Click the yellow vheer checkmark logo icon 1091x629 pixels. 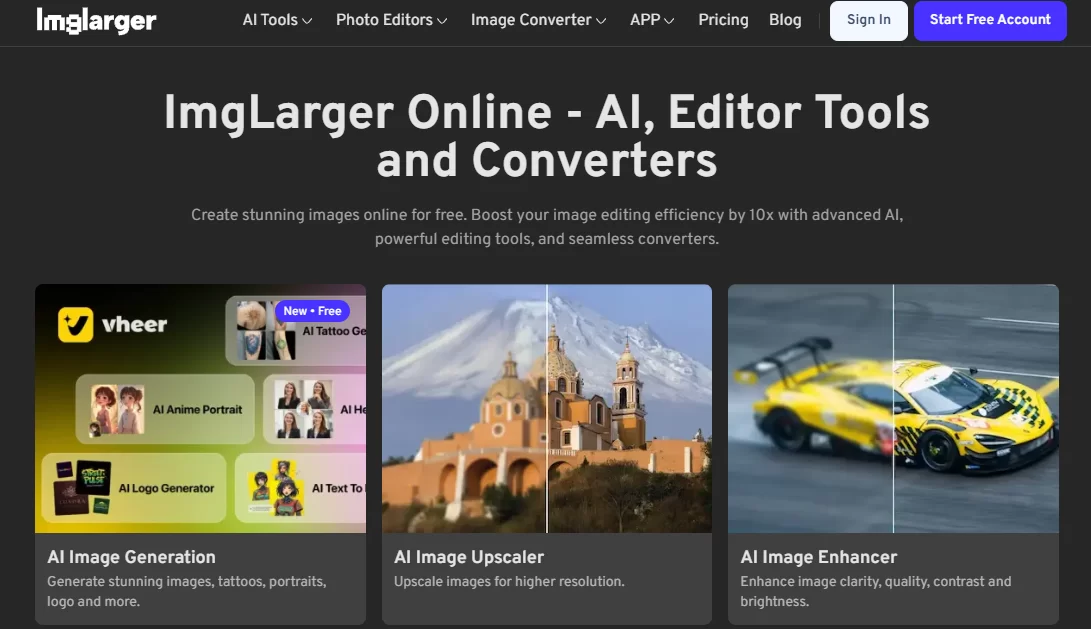coord(75,325)
